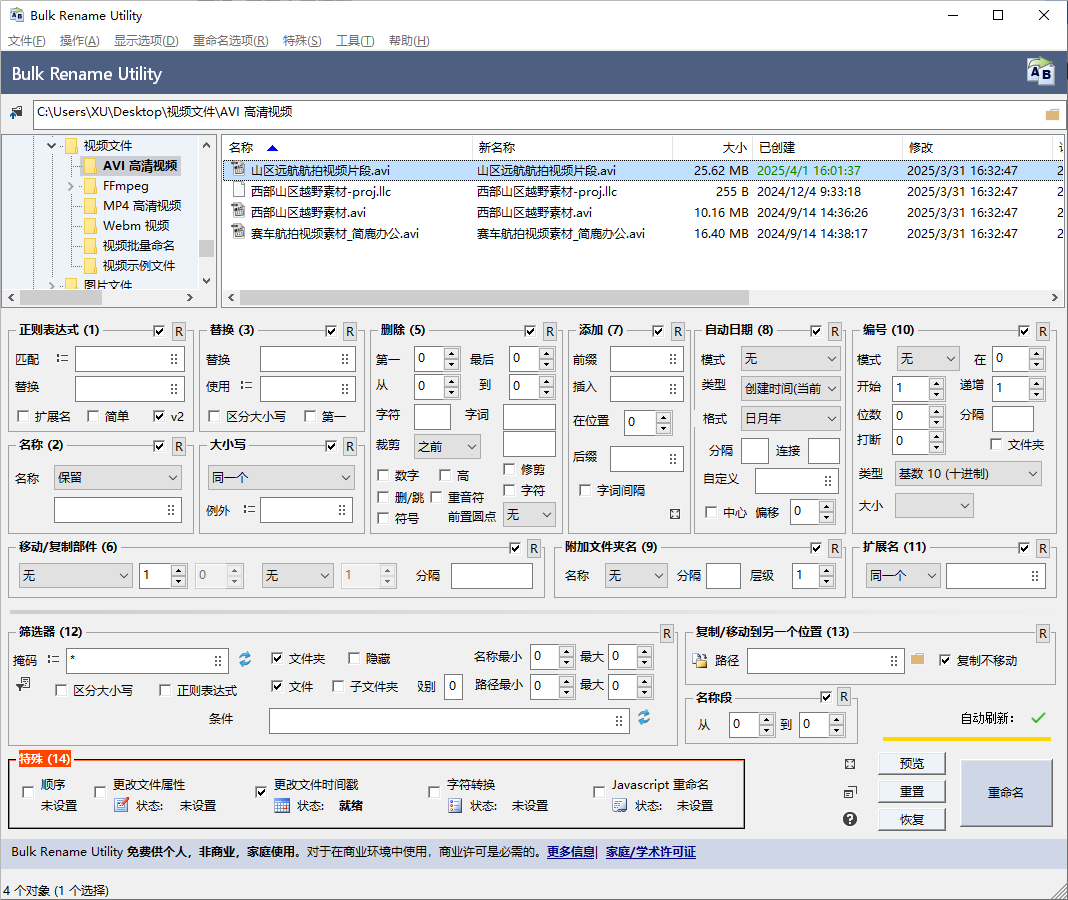Click the Bulk Rename Utility AB logo icon
The height and width of the screenshot is (900, 1068).
[1040, 71]
